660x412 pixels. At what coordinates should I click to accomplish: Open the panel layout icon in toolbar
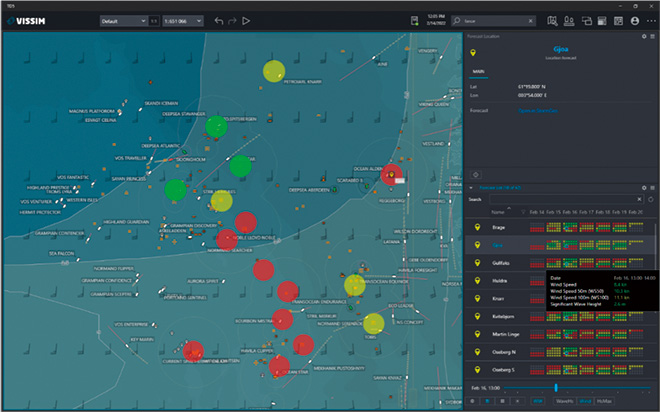coord(602,21)
